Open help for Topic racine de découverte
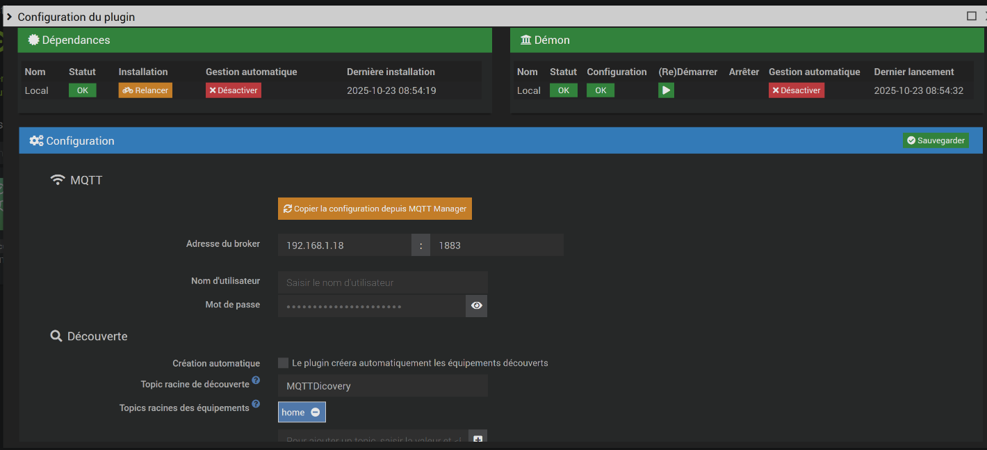The height and width of the screenshot is (450, 987). click(256, 381)
